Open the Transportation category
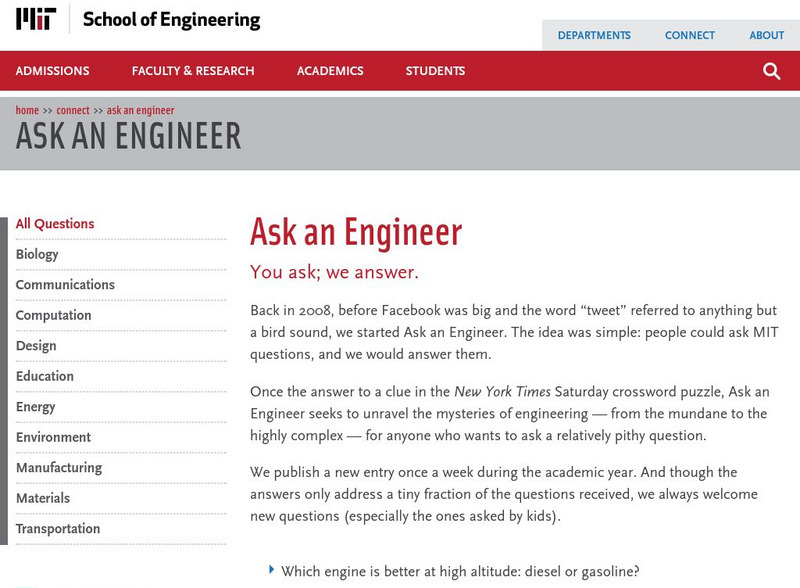800x588 pixels. [58, 529]
